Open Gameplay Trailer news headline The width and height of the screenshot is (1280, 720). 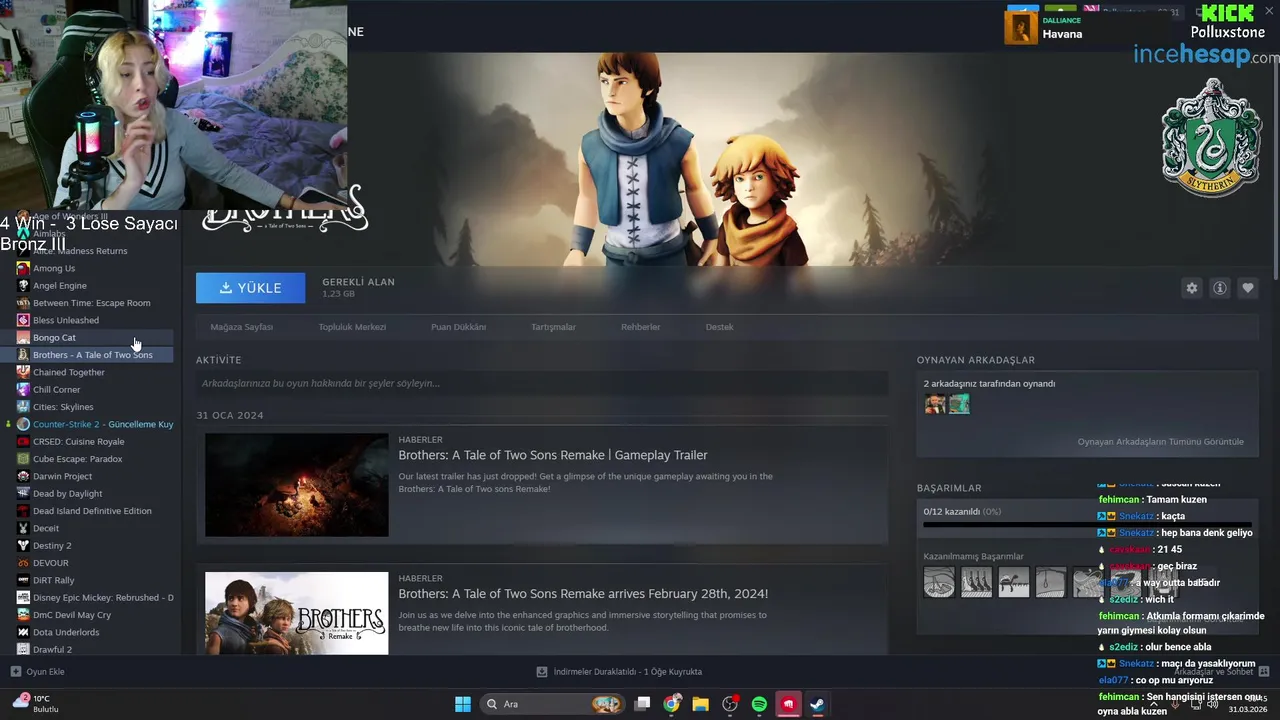pyautogui.click(x=553, y=455)
